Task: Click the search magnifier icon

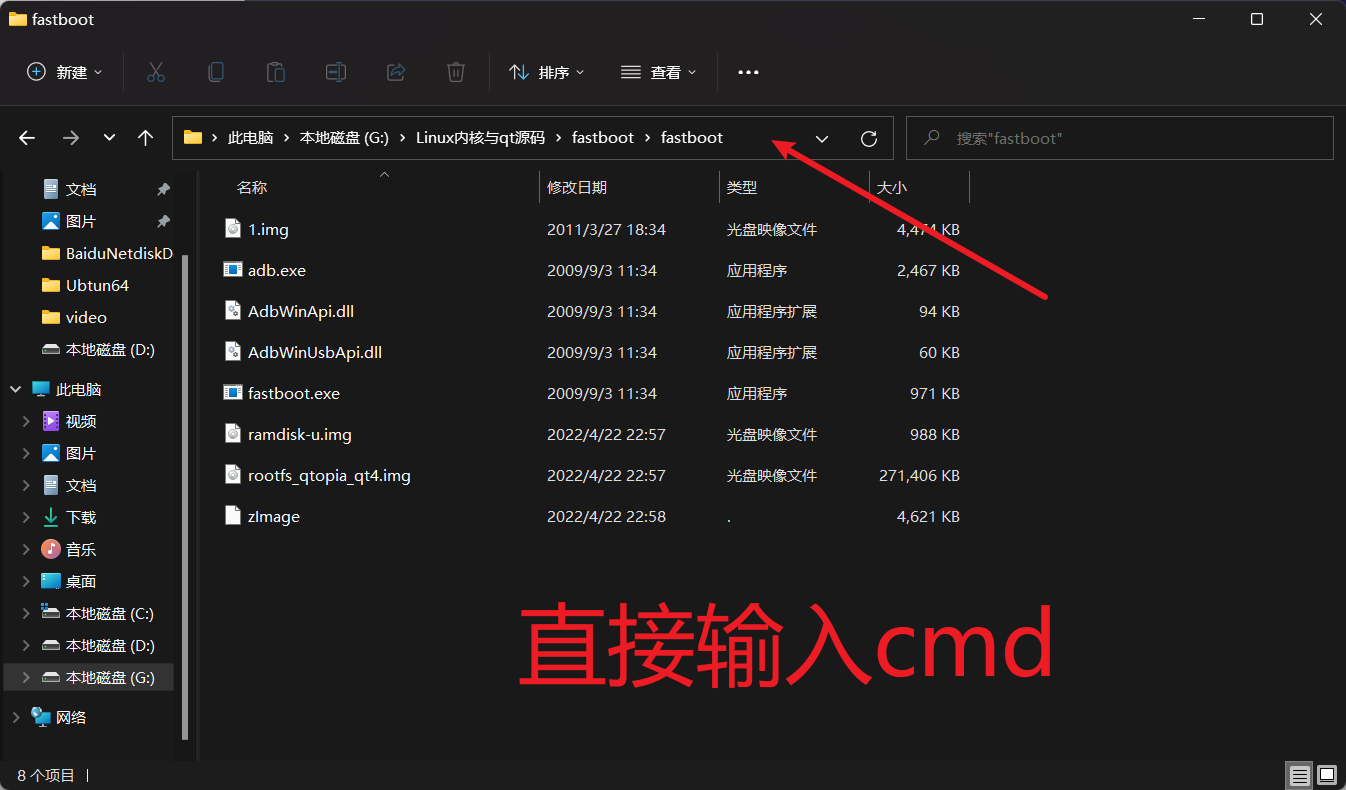Action: point(931,138)
